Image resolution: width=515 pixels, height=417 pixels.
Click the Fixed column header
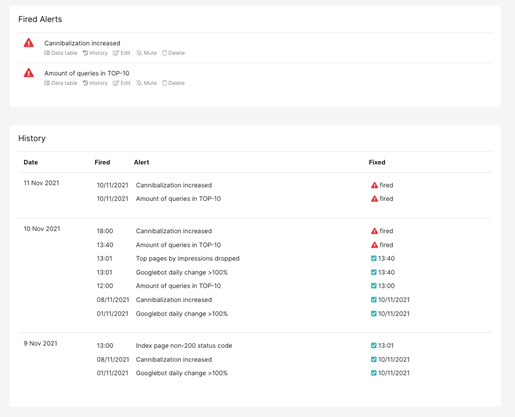(377, 162)
